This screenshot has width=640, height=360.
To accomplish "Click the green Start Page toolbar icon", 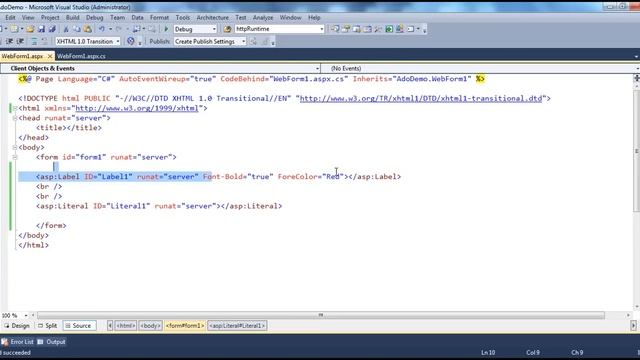I will tap(389, 29).
